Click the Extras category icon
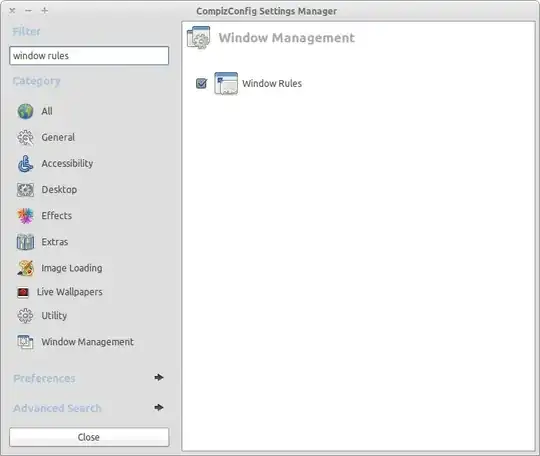The width and height of the screenshot is (540, 456). click(25, 242)
